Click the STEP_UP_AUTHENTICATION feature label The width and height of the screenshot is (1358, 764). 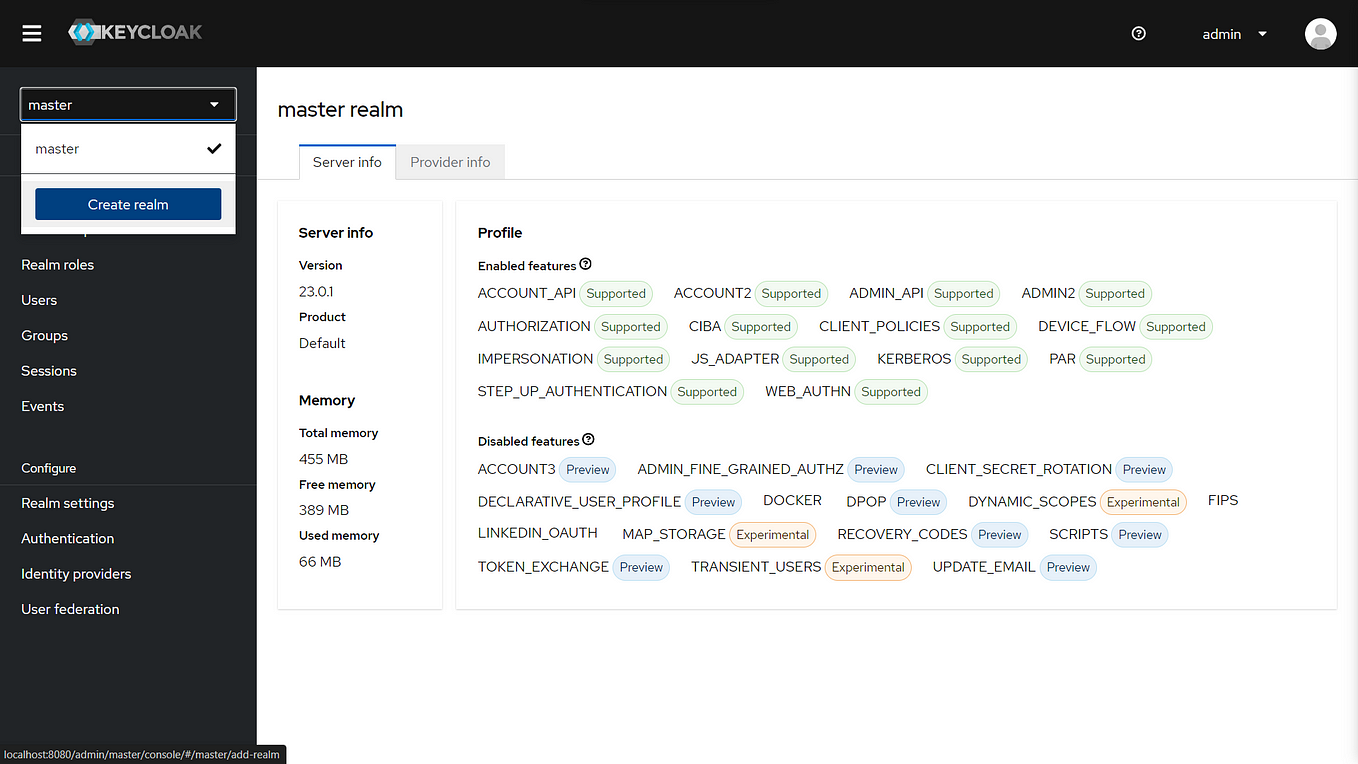(x=572, y=391)
